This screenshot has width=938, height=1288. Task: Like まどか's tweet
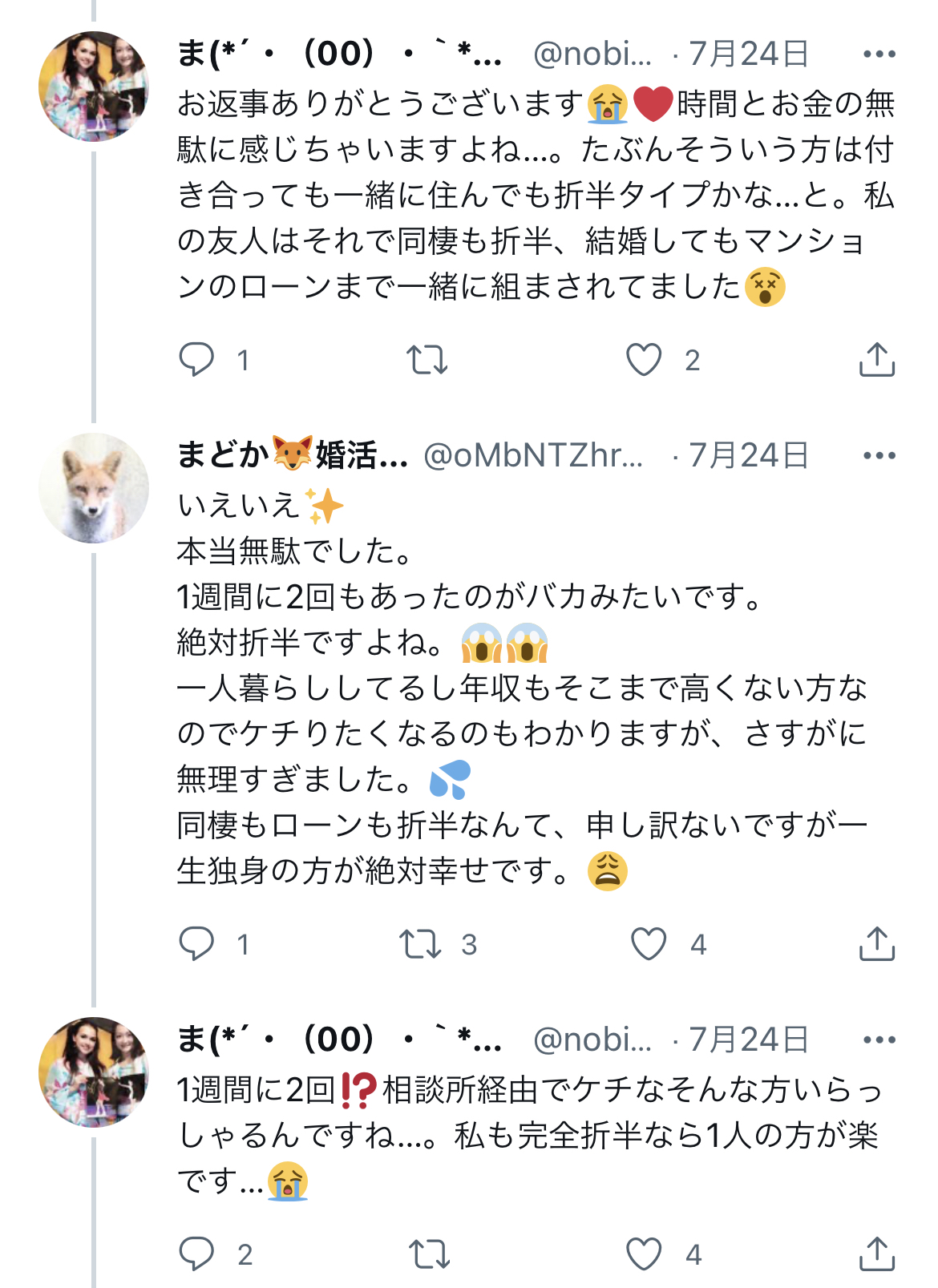click(x=649, y=943)
